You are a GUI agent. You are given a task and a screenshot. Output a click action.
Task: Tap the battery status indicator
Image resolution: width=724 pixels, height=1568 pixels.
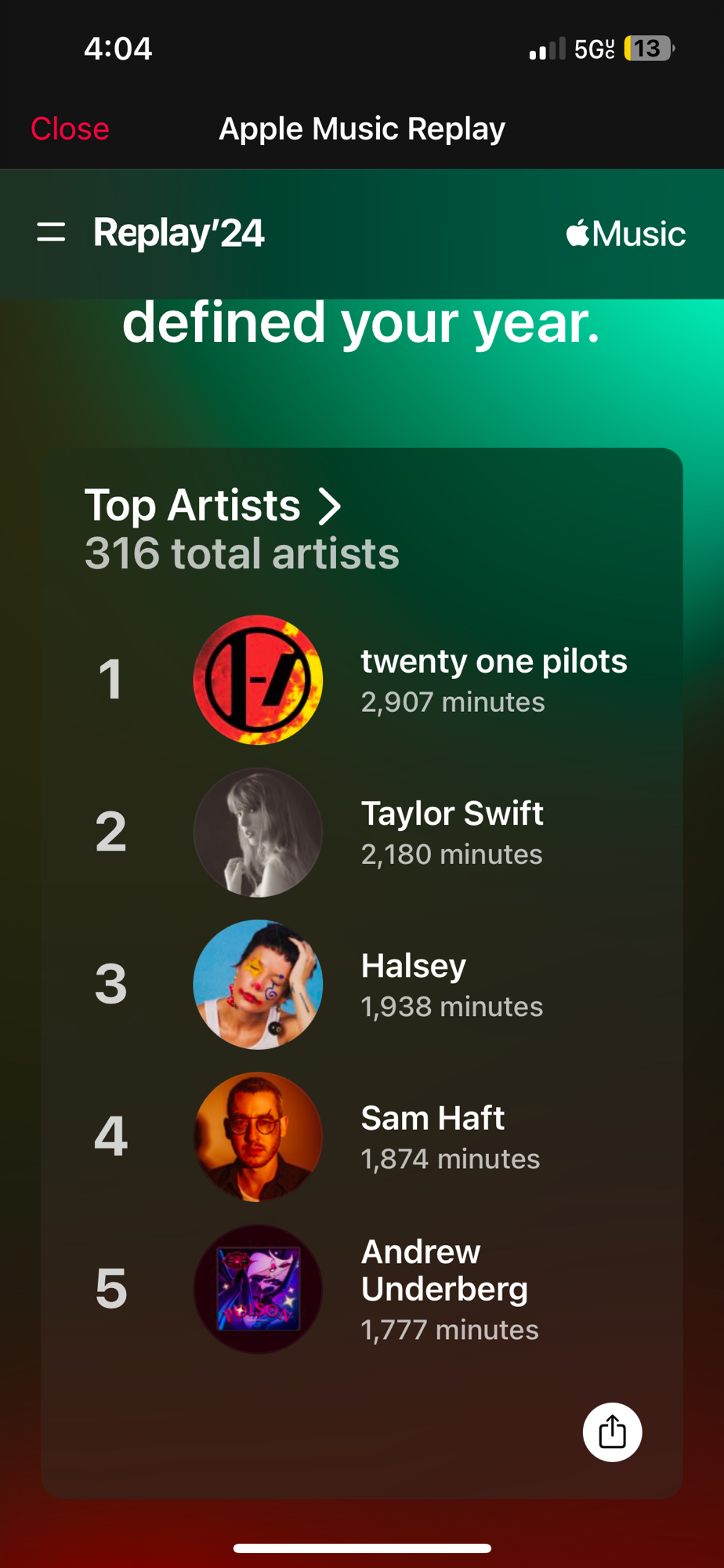[648, 49]
